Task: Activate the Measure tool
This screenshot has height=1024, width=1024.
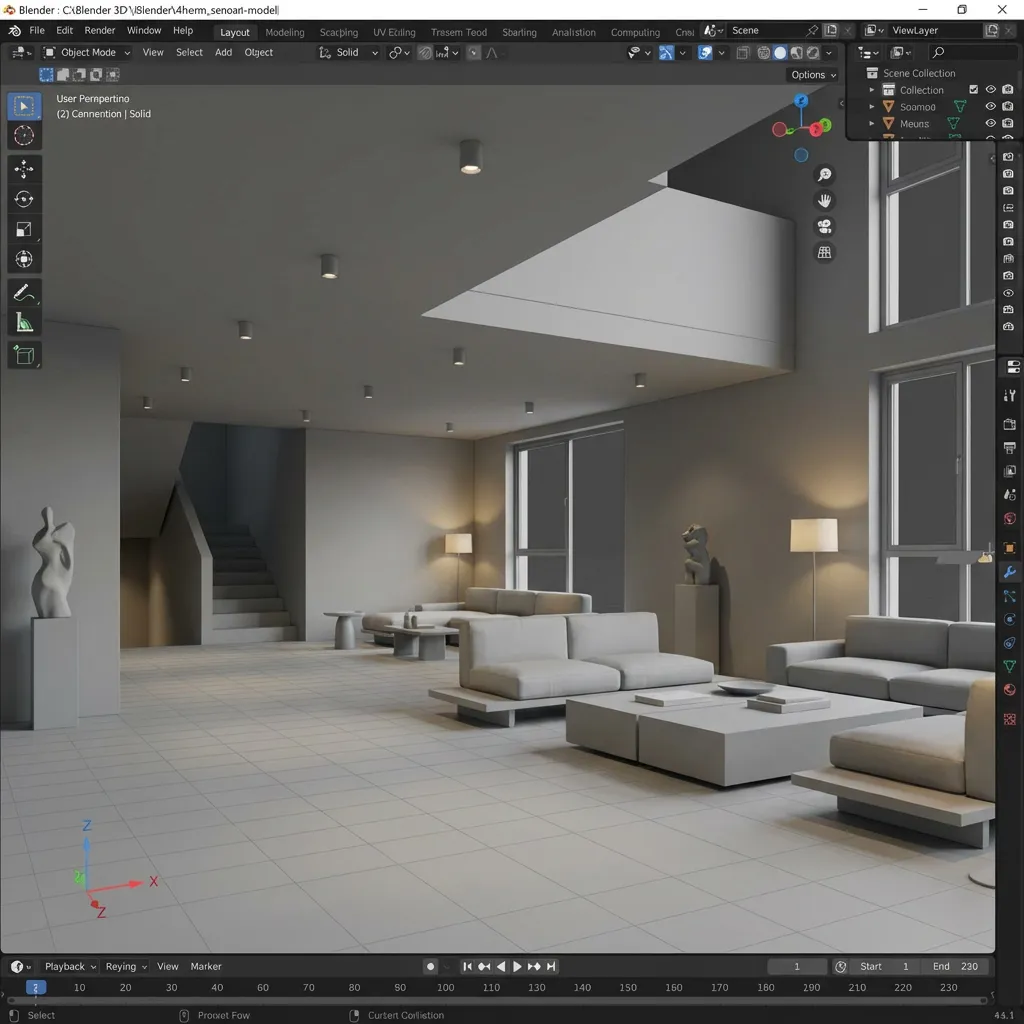Action: pyautogui.click(x=23, y=321)
